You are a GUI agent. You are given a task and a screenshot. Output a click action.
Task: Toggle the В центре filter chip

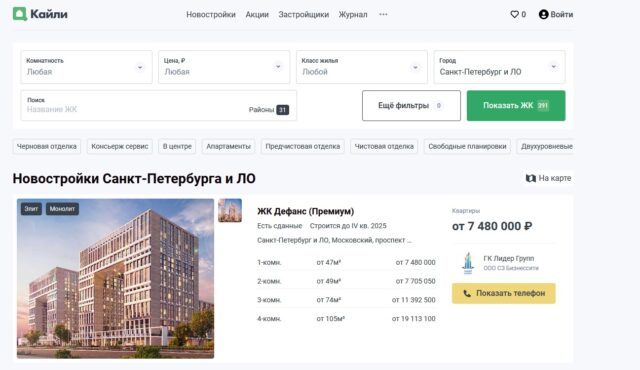point(177,146)
